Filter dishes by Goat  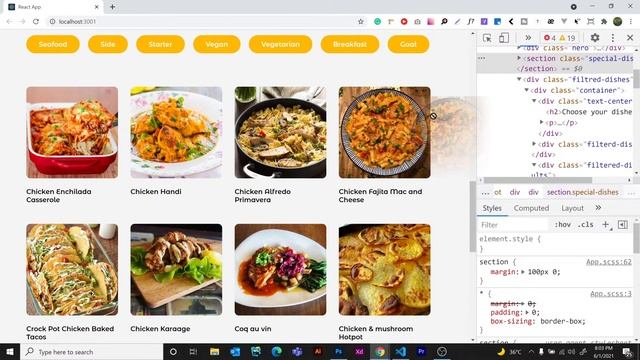(x=408, y=44)
